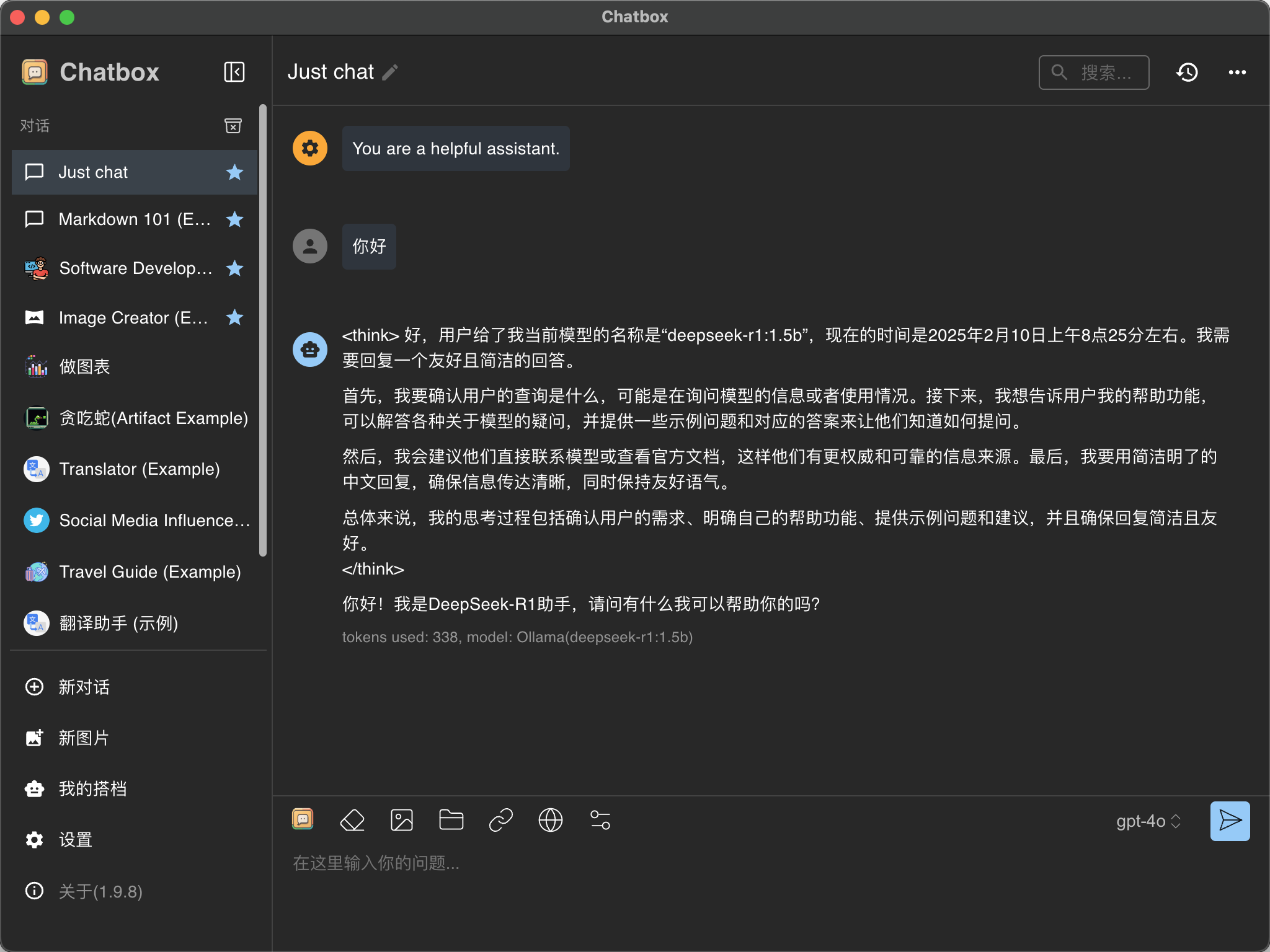The width and height of the screenshot is (1270, 952).
Task: Unstar the Markdown 101 conversation
Action: point(234,219)
